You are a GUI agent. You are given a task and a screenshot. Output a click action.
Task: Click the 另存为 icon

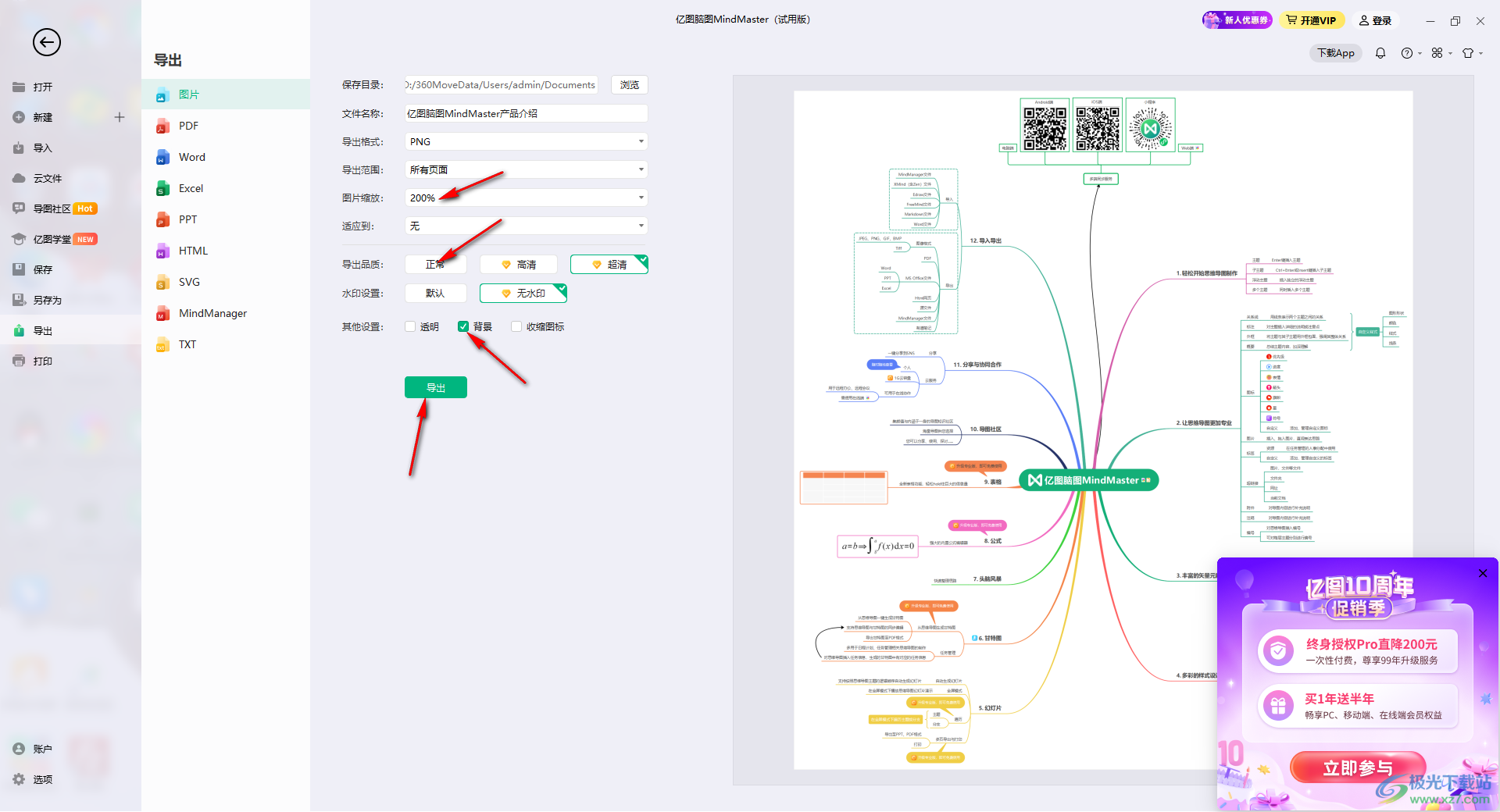19,300
